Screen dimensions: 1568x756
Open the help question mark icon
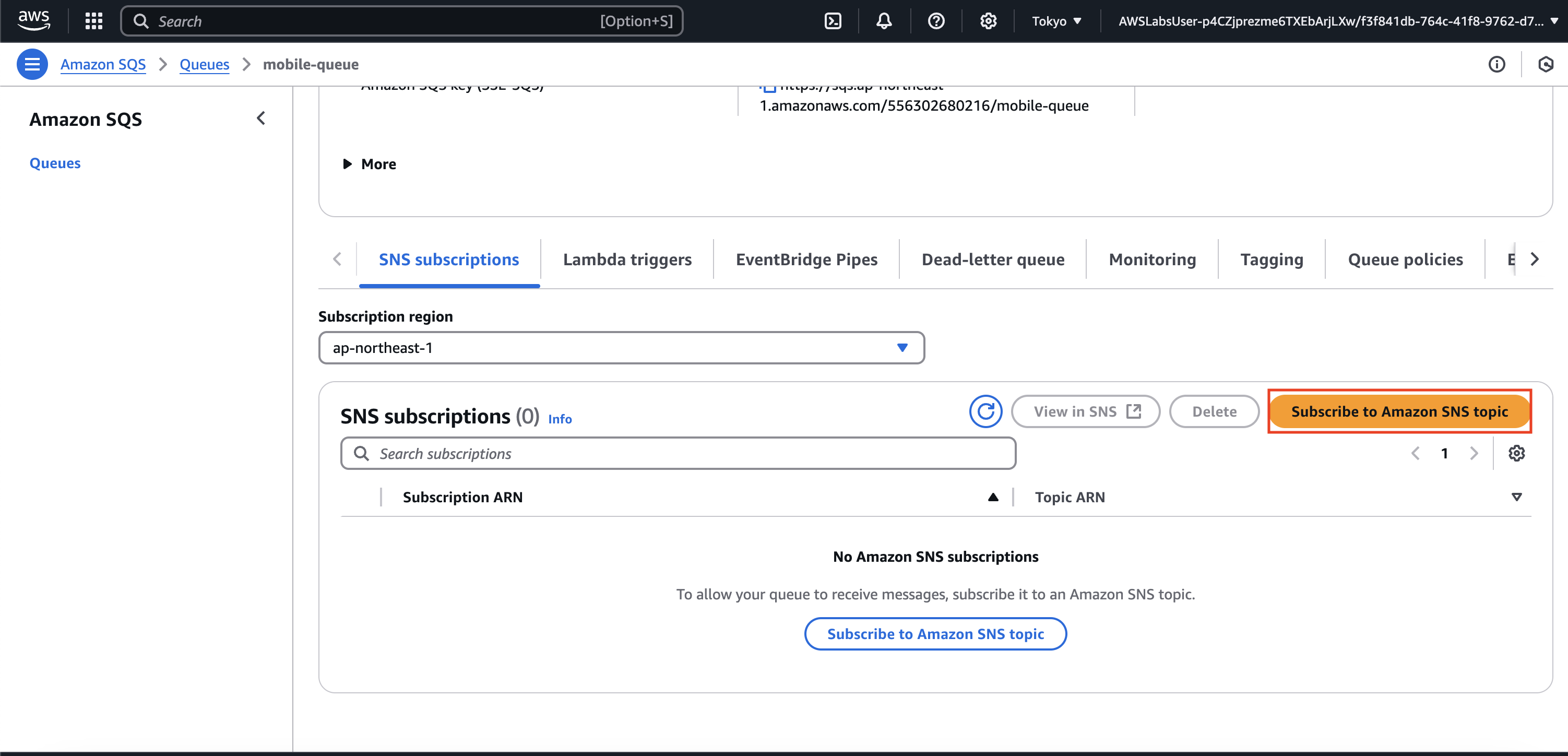click(x=935, y=21)
